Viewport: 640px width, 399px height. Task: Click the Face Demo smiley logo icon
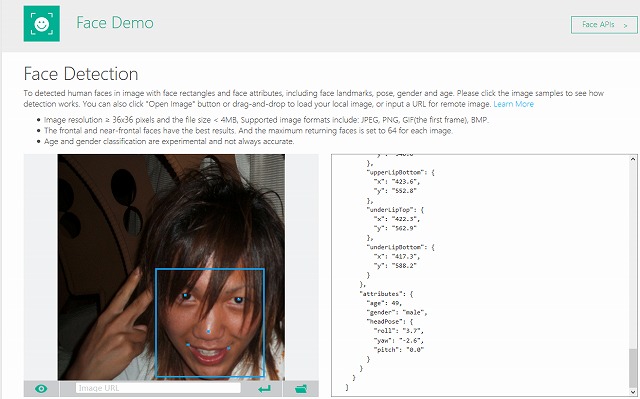(x=42, y=24)
